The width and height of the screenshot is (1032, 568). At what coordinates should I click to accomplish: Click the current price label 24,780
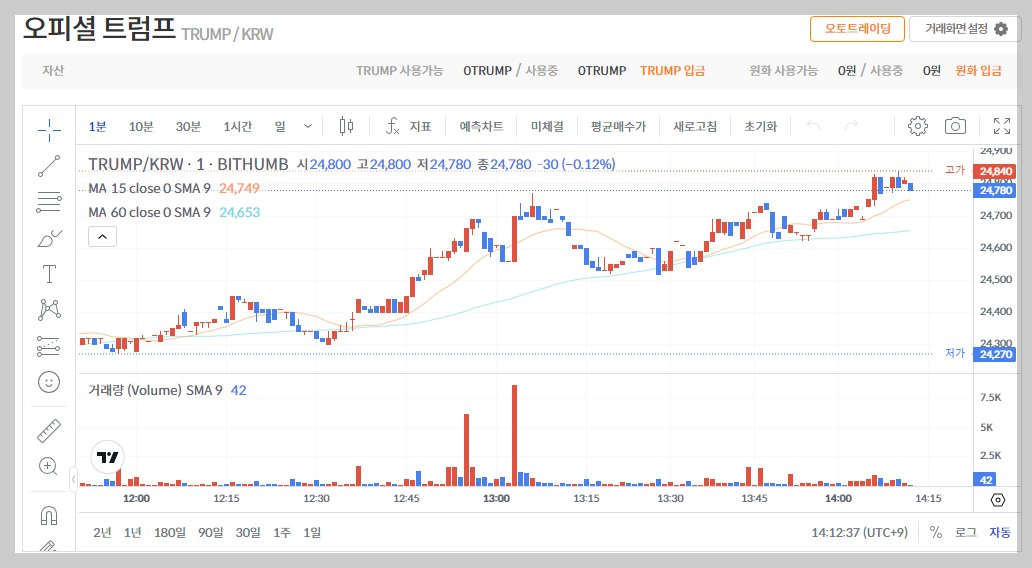click(996, 190)
